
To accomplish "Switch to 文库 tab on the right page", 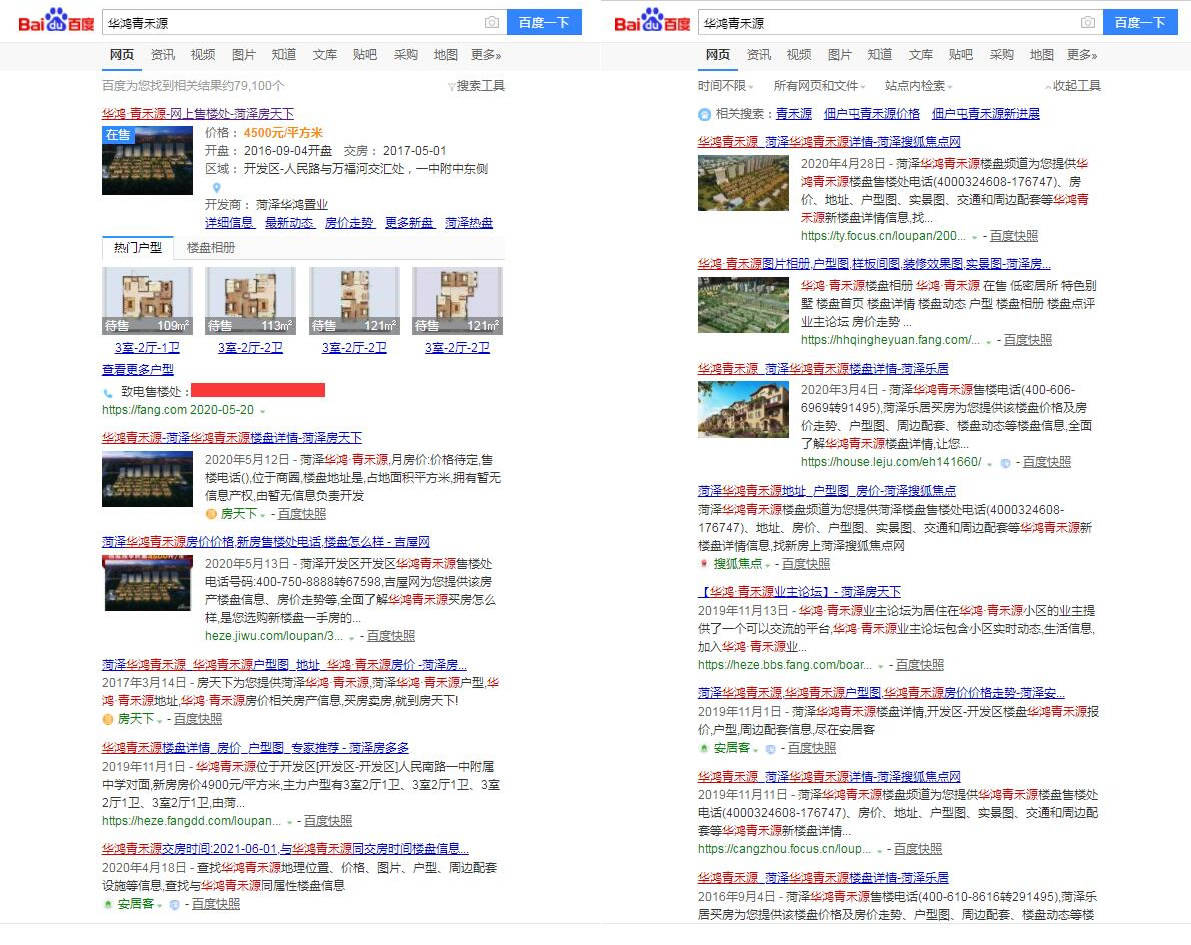I will (x=921, y=55).
